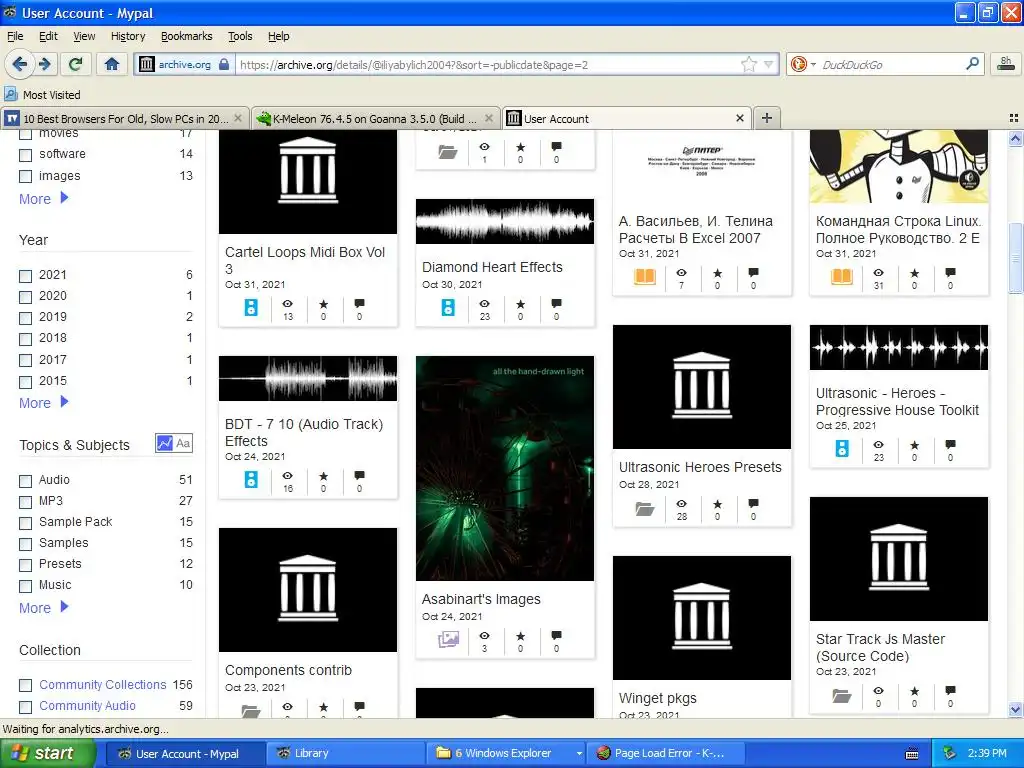Click the audio icon under Ultrasonic Heroes Progressive House Toolkit
Image resolution: width=1024 pixels, height=768 pixels.
[842, 448]
